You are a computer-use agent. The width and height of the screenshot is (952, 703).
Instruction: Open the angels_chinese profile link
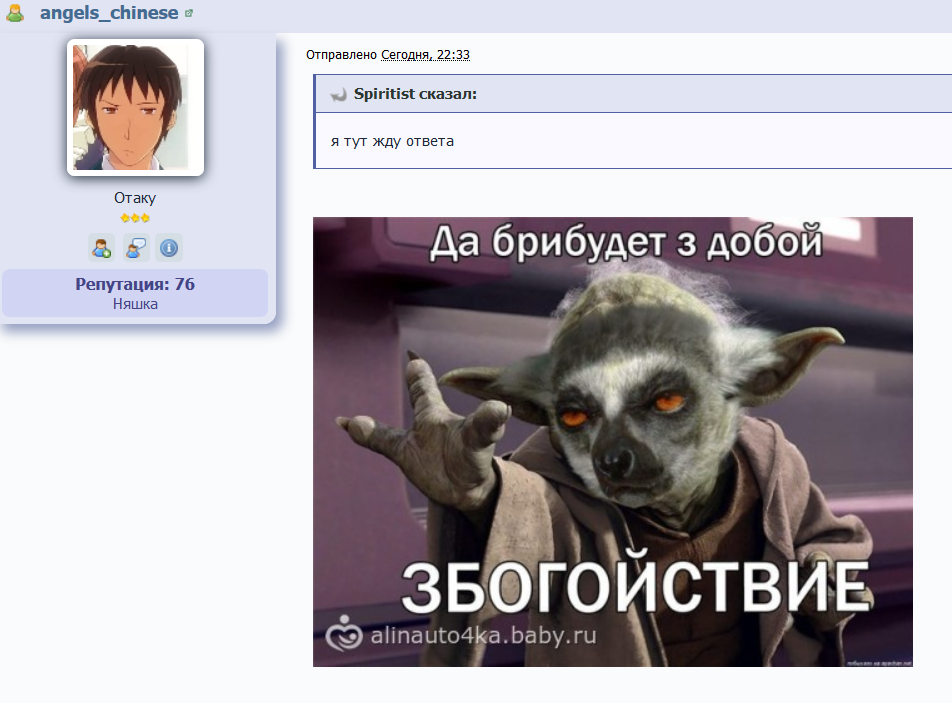(109, 13)
